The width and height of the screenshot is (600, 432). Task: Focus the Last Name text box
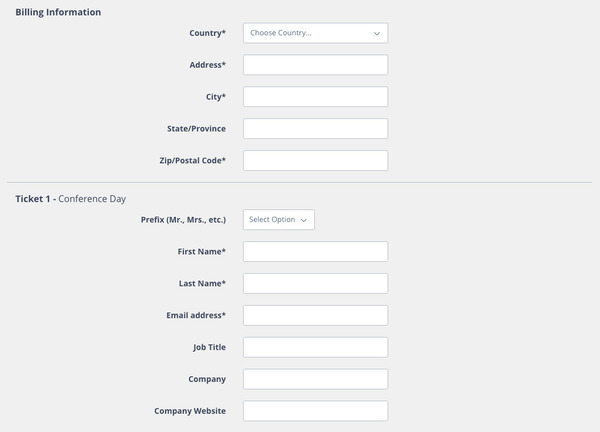[315, 283]
